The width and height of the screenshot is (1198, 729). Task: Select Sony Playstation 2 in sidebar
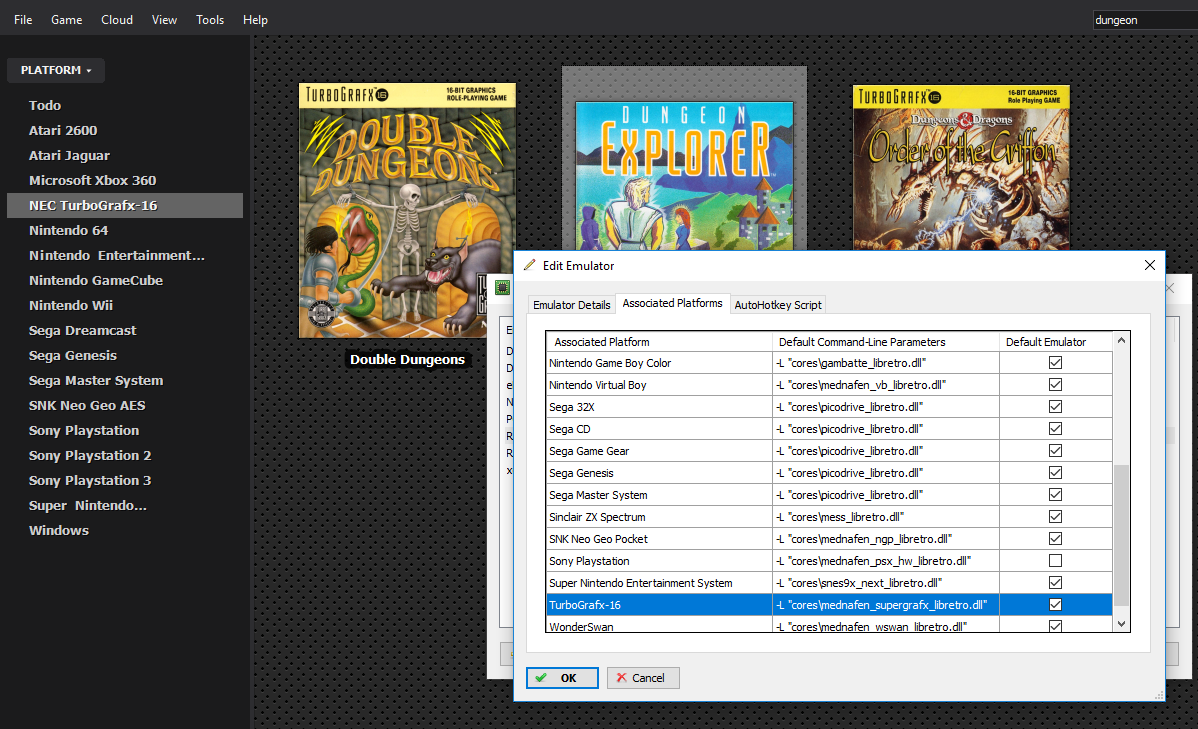90,455
